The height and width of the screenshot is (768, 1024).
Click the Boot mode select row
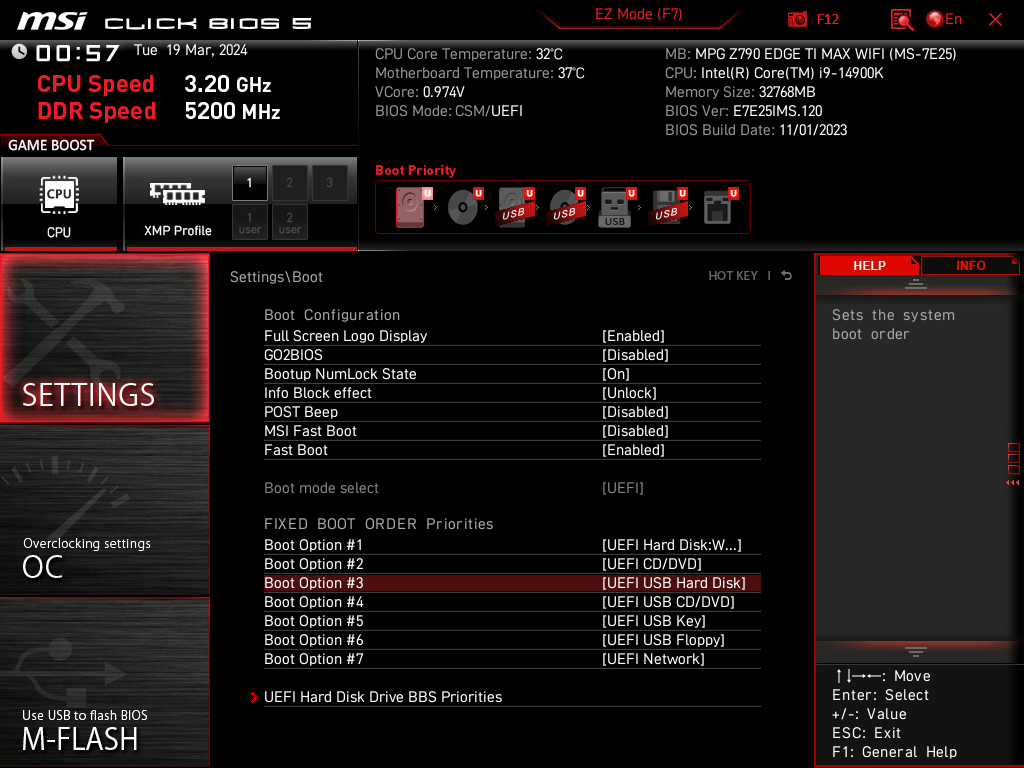pyautogui.click(x=512, y=488)
